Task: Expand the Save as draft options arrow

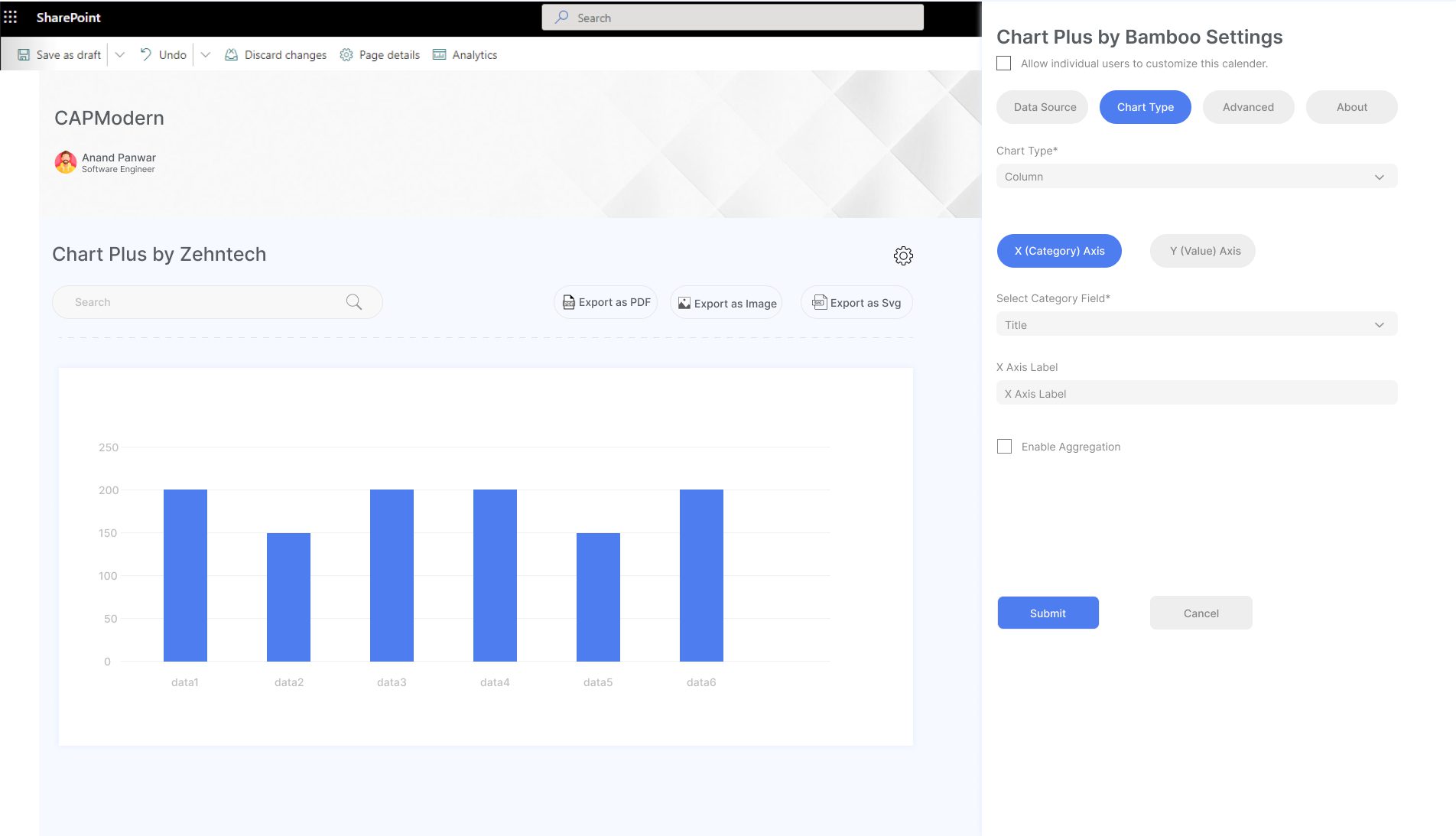Action: [x=120, y=55]
